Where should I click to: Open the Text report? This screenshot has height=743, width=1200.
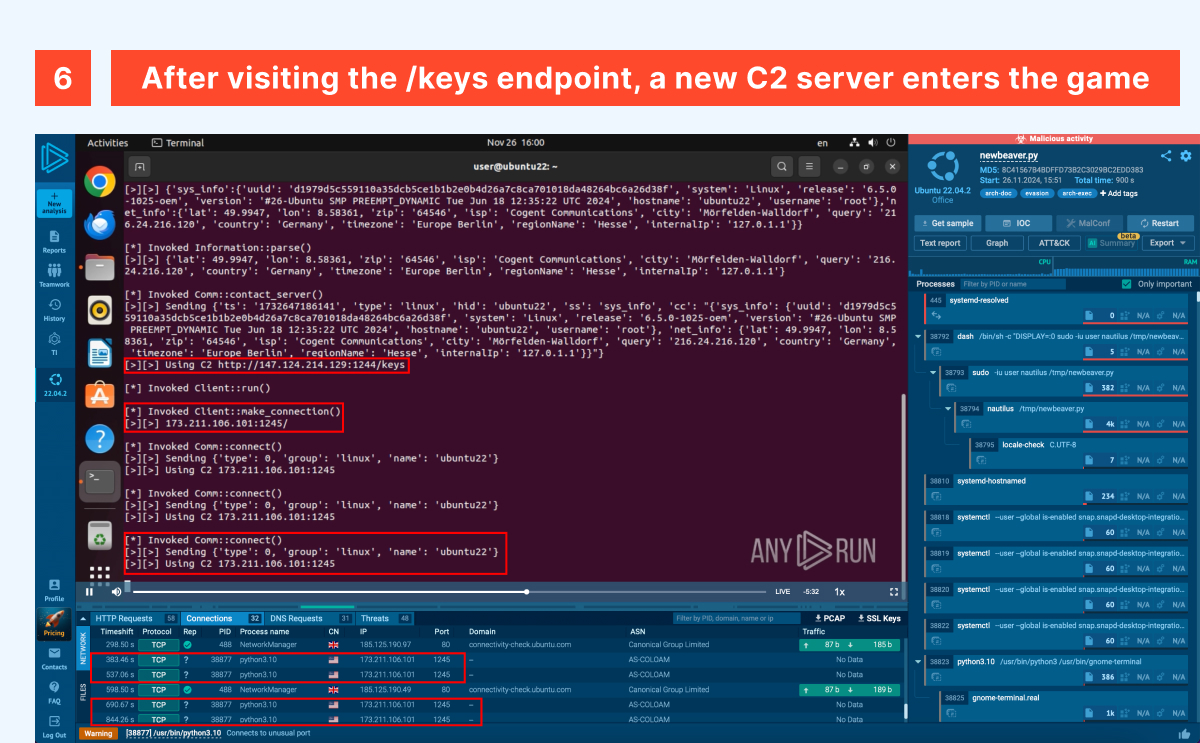pyautogui.click(x=940, y=243)
